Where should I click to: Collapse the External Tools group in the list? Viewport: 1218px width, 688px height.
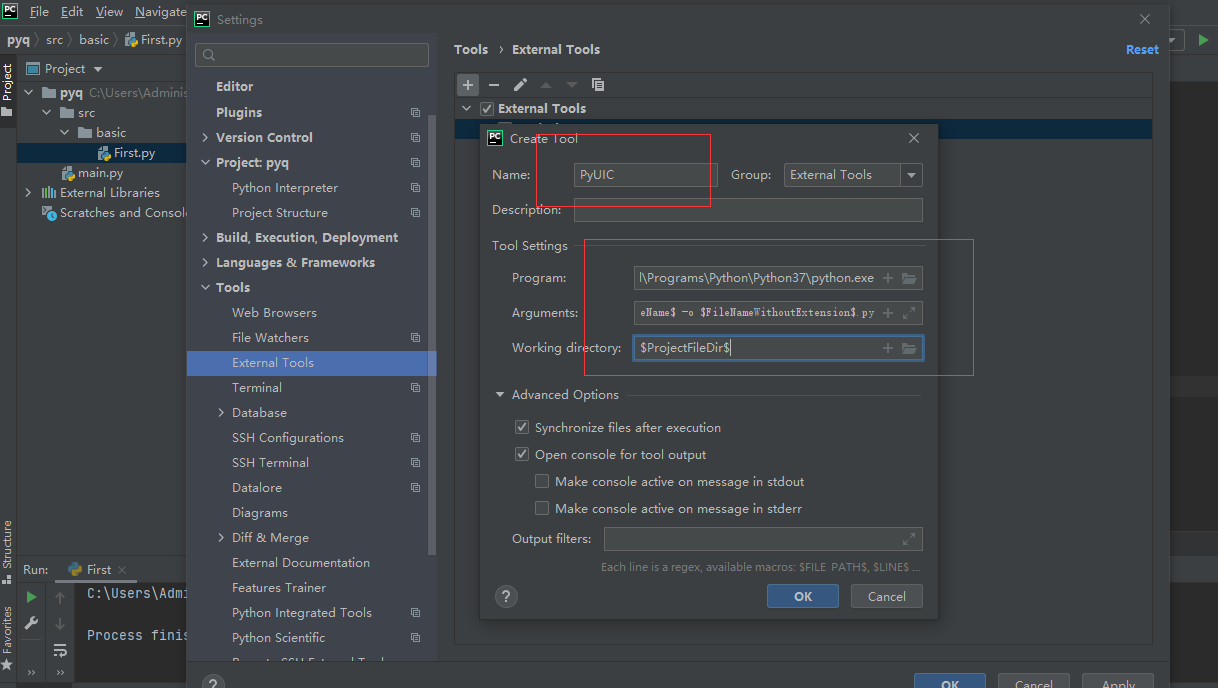[x=466, y=109]
